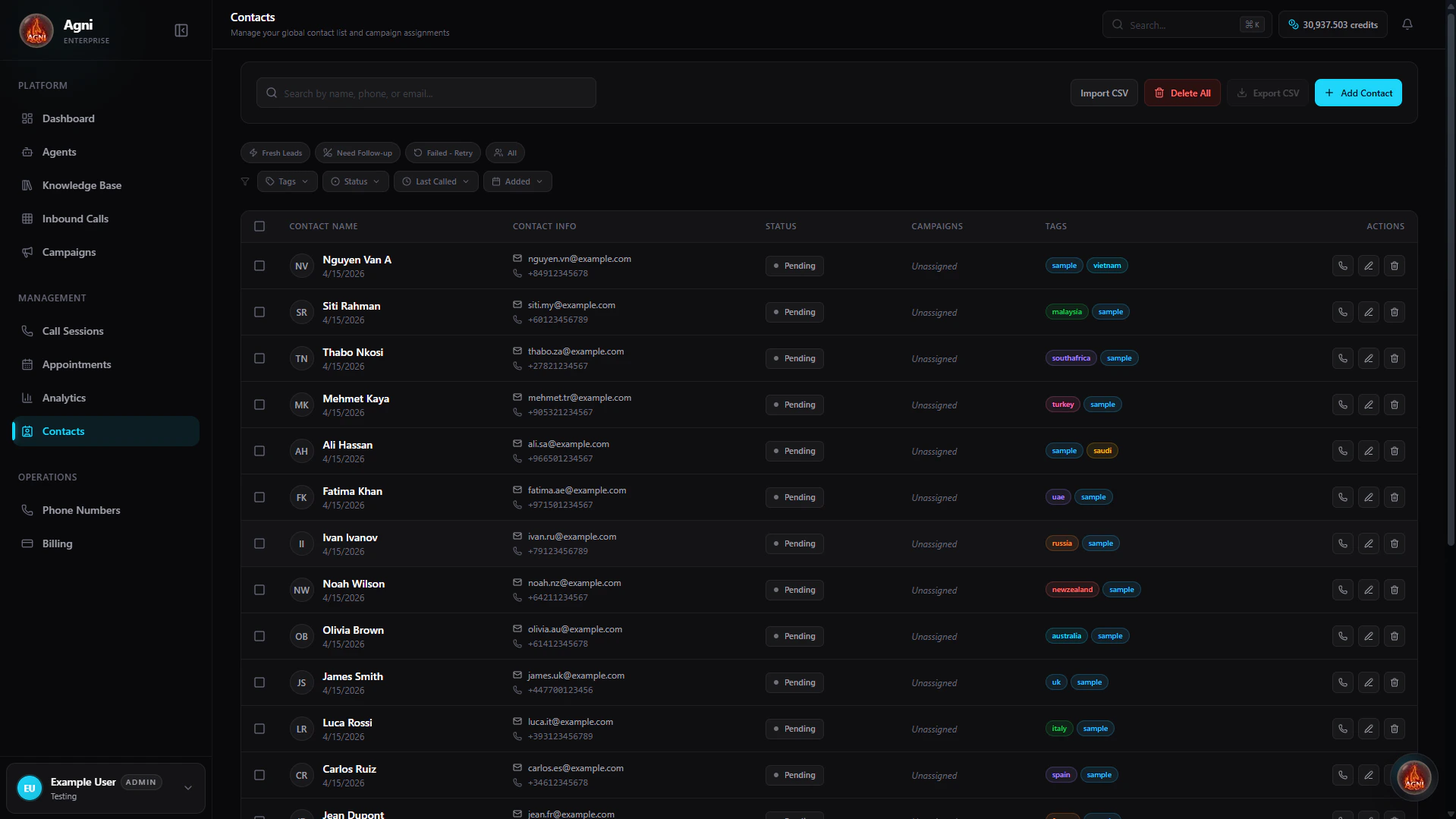Apply Failed - Retry quick filter

[x=443, y=153]
